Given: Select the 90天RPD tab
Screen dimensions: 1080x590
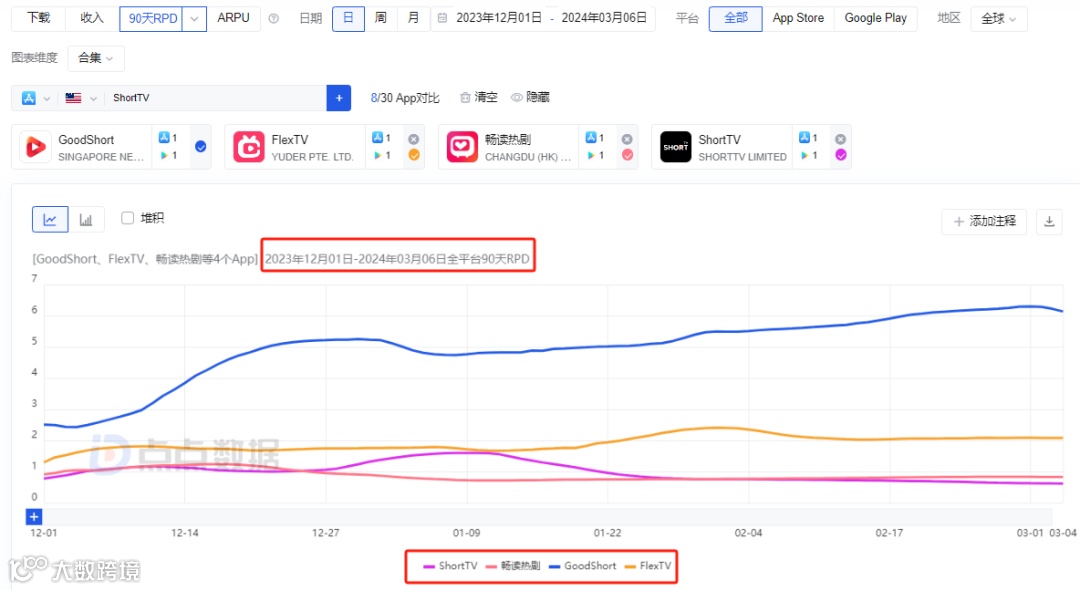Looking at the screenshot, I should (x=152, y=19).
